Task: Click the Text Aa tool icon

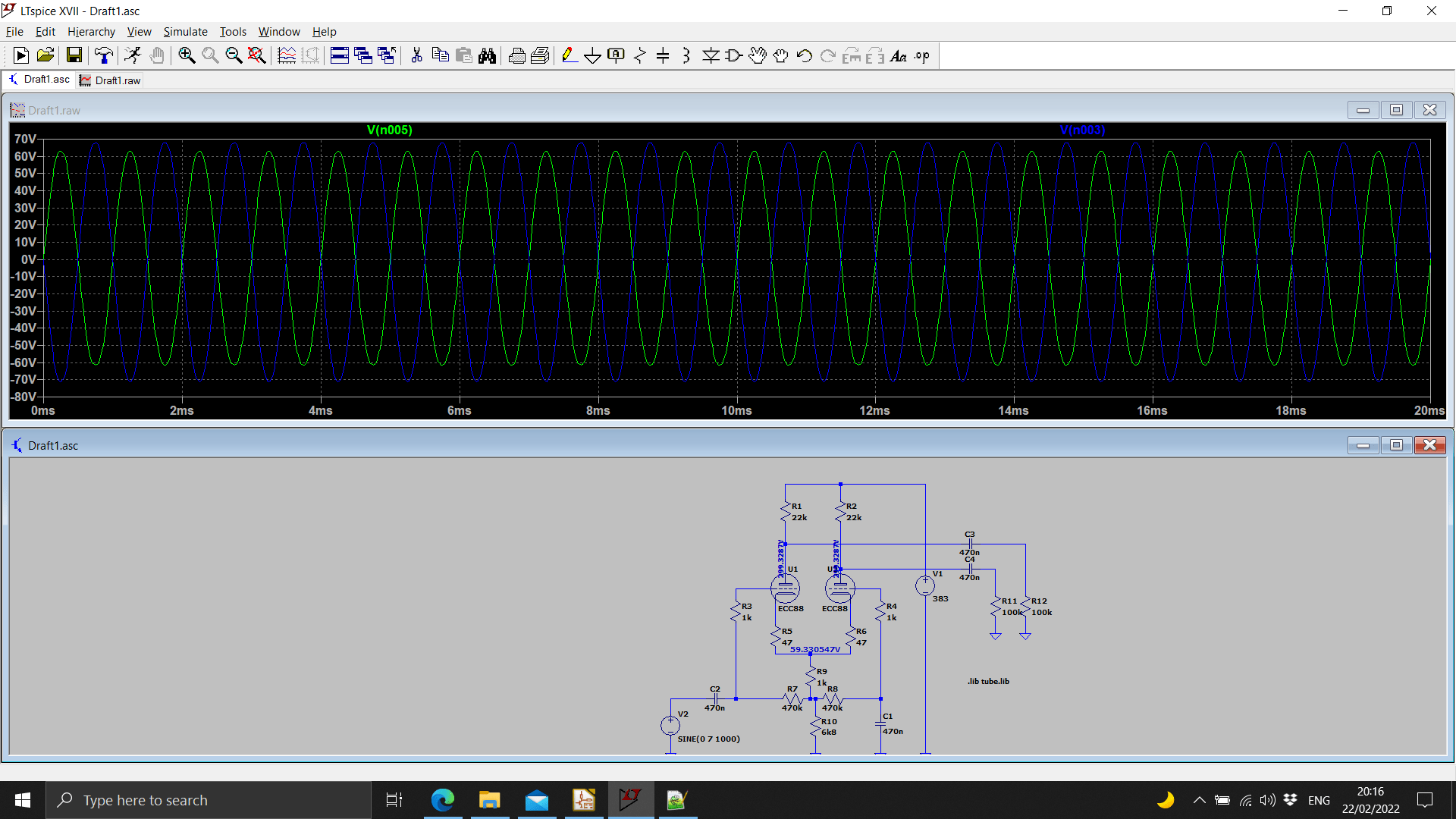Action: 899,55
